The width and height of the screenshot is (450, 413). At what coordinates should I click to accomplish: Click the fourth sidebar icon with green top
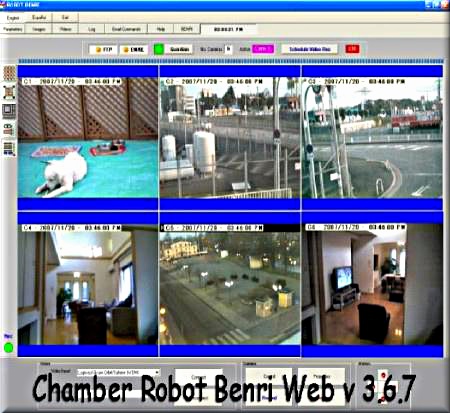click(9, 130)
